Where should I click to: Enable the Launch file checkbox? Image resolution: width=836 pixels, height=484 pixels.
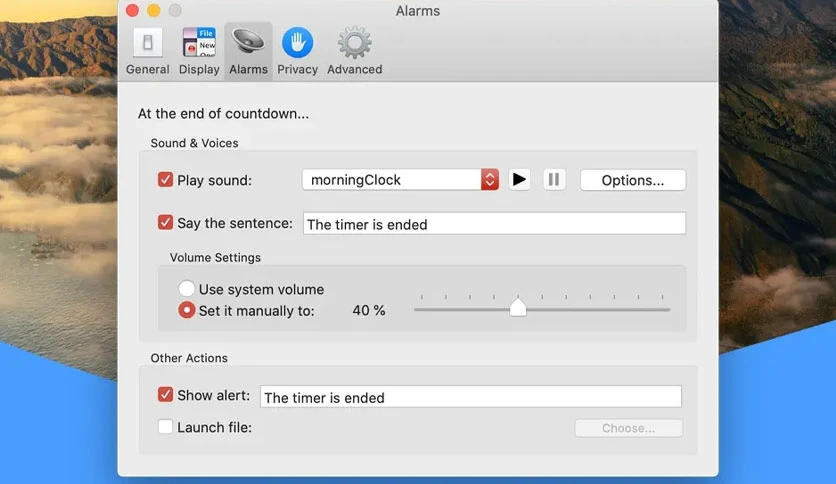tap(165, 426)
